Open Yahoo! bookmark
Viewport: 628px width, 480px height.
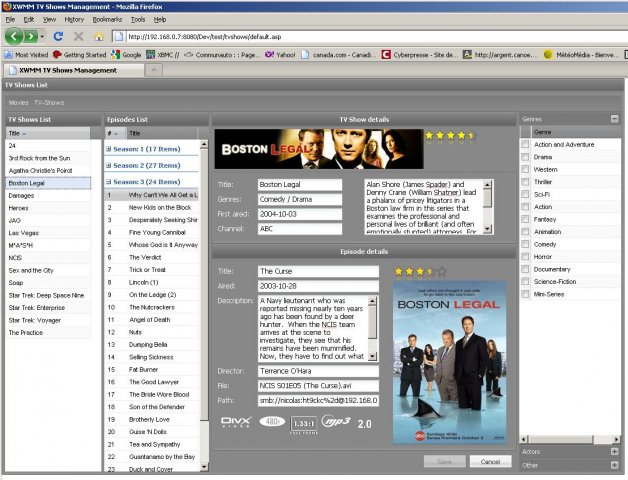coord(280,55)
